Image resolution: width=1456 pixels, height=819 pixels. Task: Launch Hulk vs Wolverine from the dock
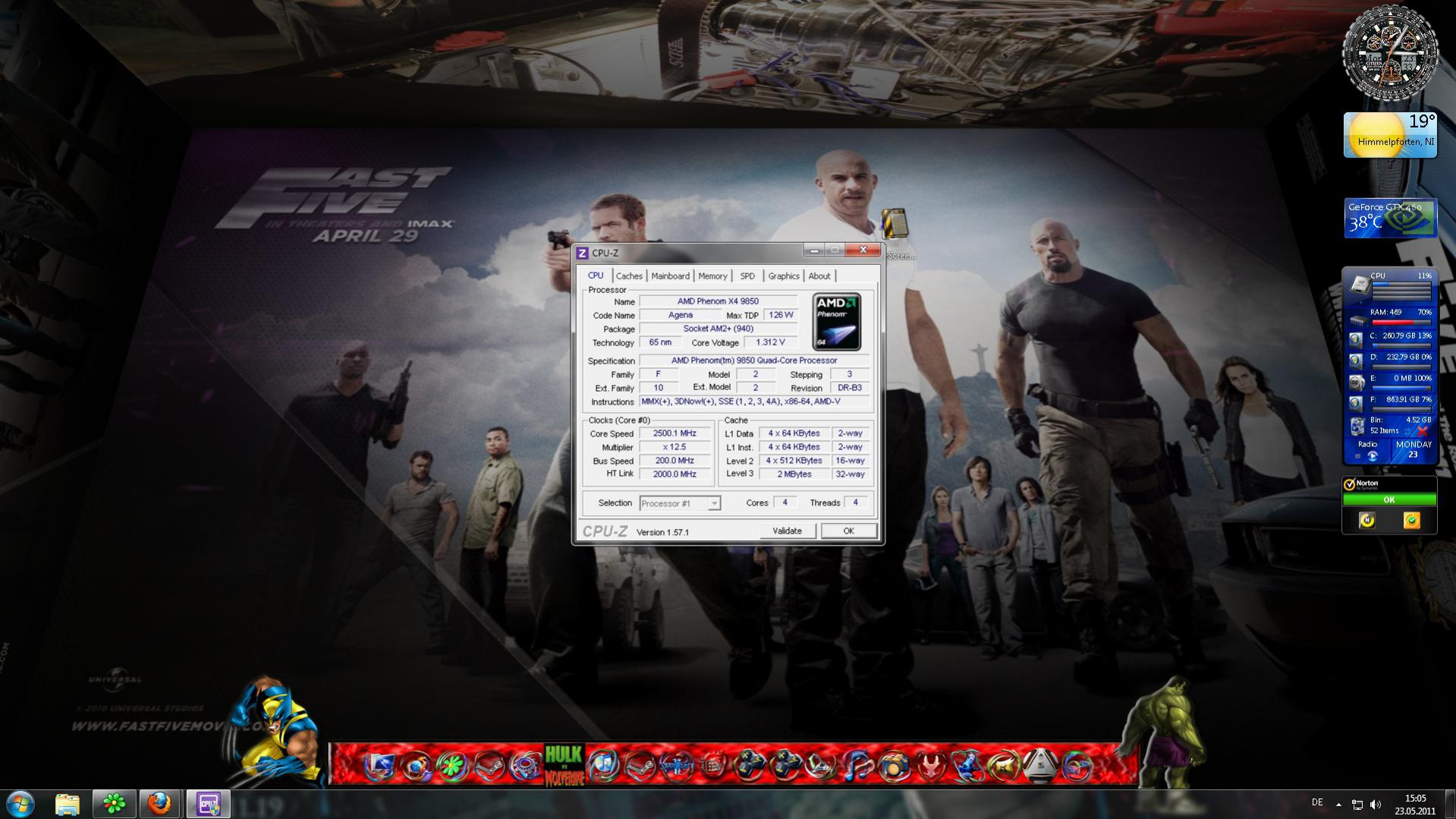pyautogui.click(x=564, y=765)
